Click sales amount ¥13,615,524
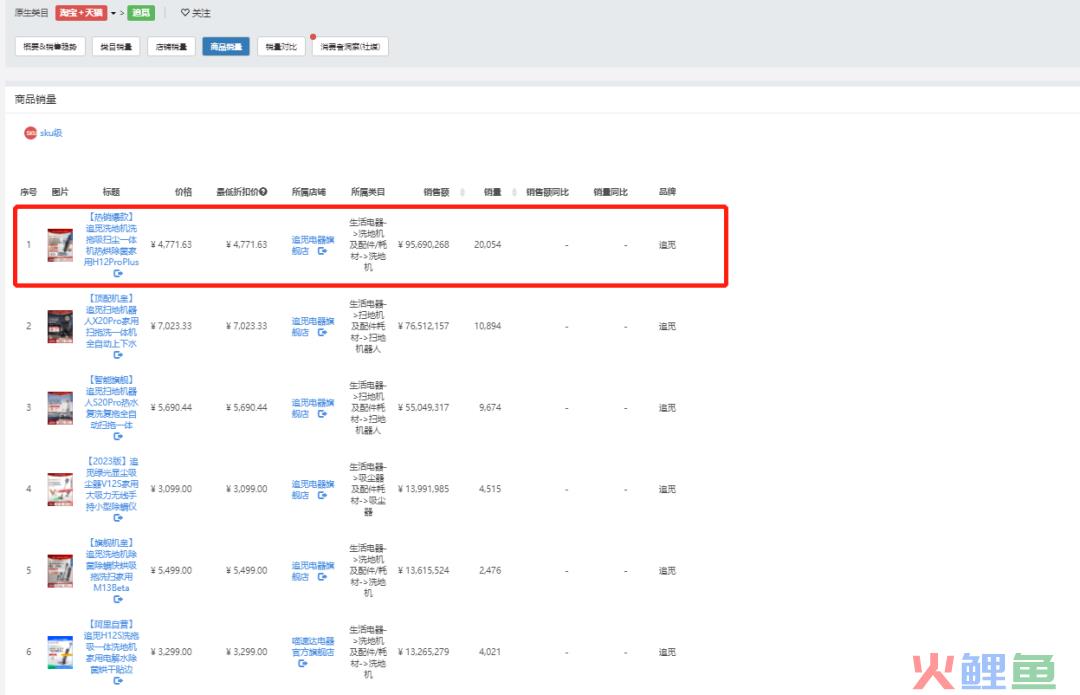This screenshot has width=1080, height=695. click(x=424, y=570)
